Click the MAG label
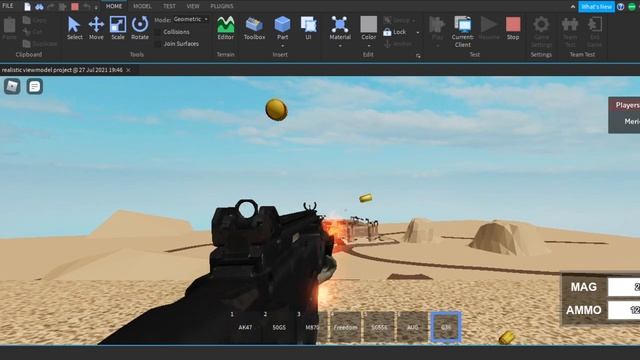This screenshot has height=360, width=640. pos(584,287)
